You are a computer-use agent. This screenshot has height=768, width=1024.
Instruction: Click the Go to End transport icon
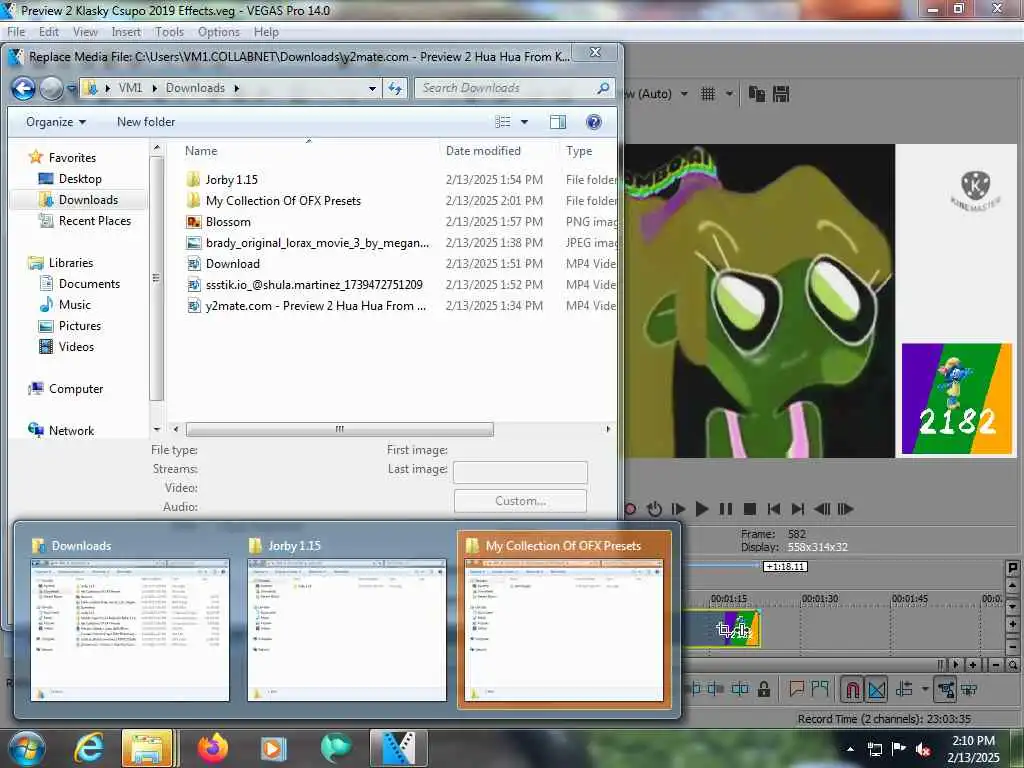click(x=797, y=509)
